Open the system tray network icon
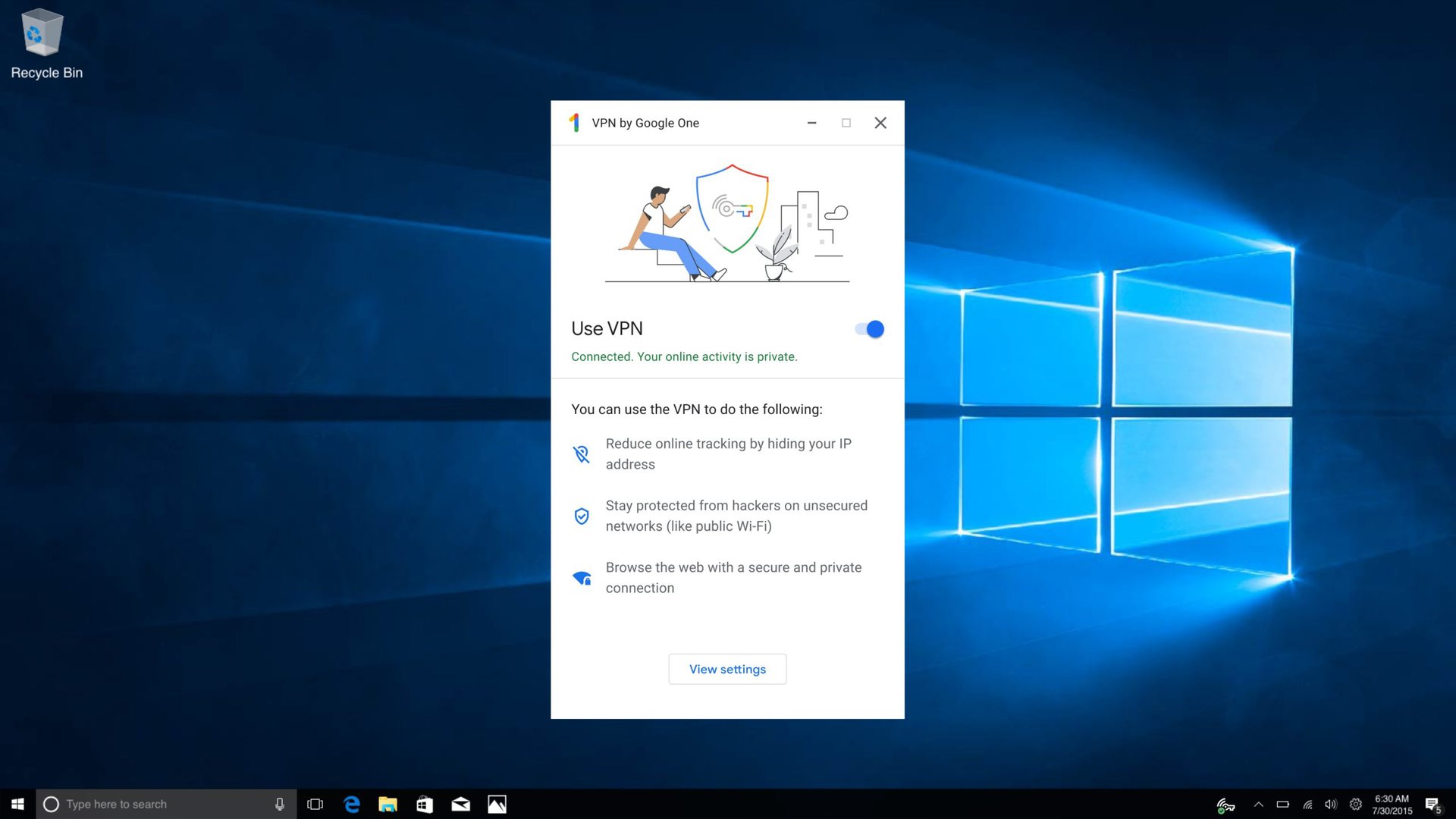The image size is (1456, 819). pos(1308,803)
